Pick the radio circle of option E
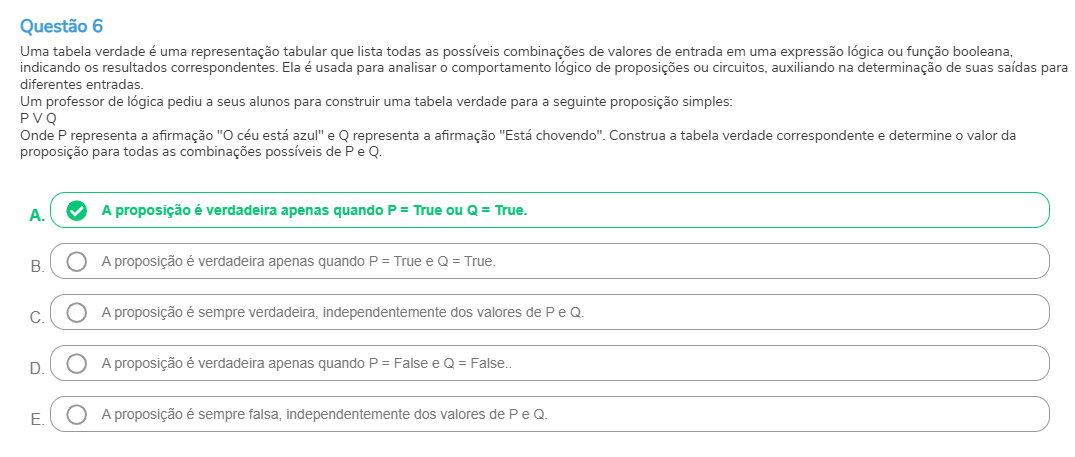The image size is (1075, 457). point(77,415)
